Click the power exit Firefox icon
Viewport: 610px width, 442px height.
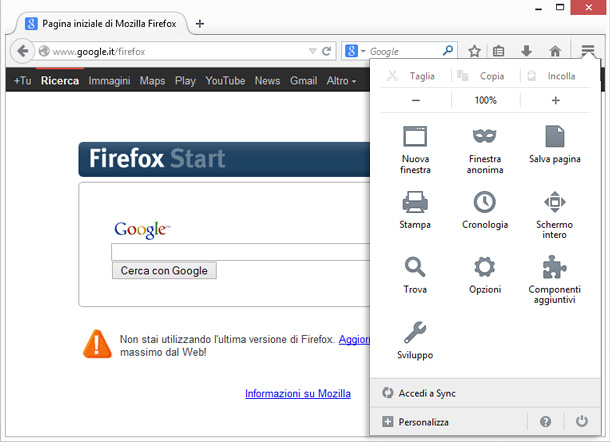582,421
